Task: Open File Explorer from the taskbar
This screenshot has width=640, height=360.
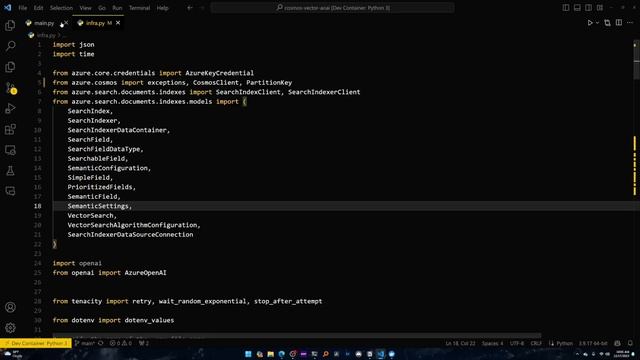Action: [x=271, y=354]
